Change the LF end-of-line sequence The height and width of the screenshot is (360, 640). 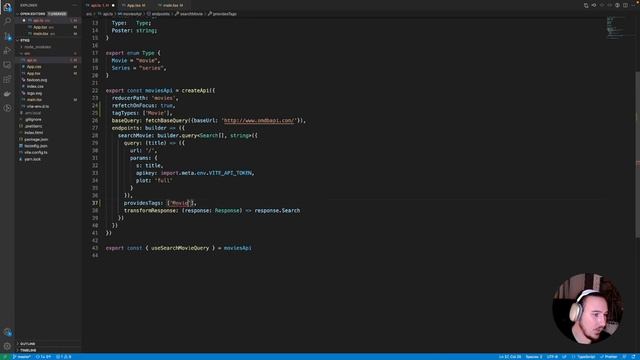click(564, 357)
